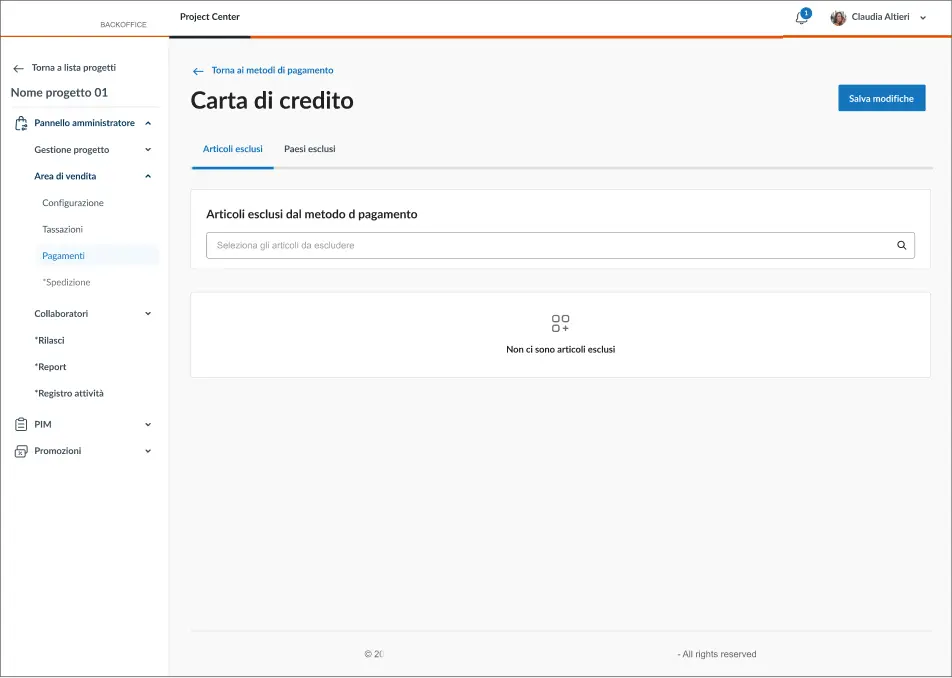Expand the Gestione progetto submenu
The height and width of the screenshot is (678, 952).
[x=148, y=150]
